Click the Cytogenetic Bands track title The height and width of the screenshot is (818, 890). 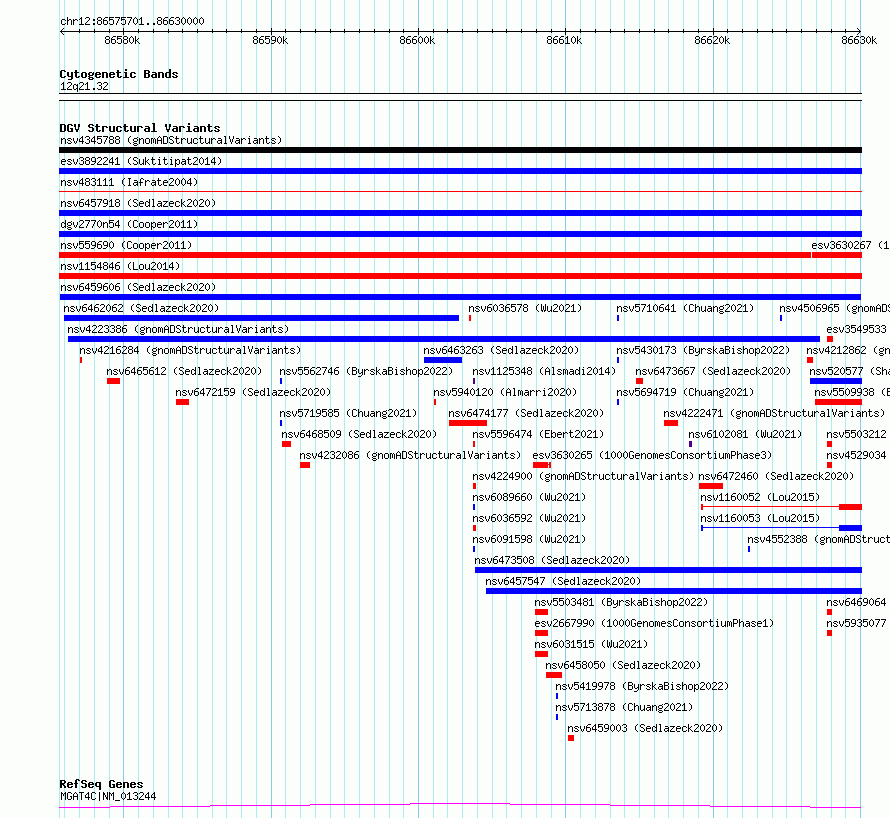tap(119, 74)
